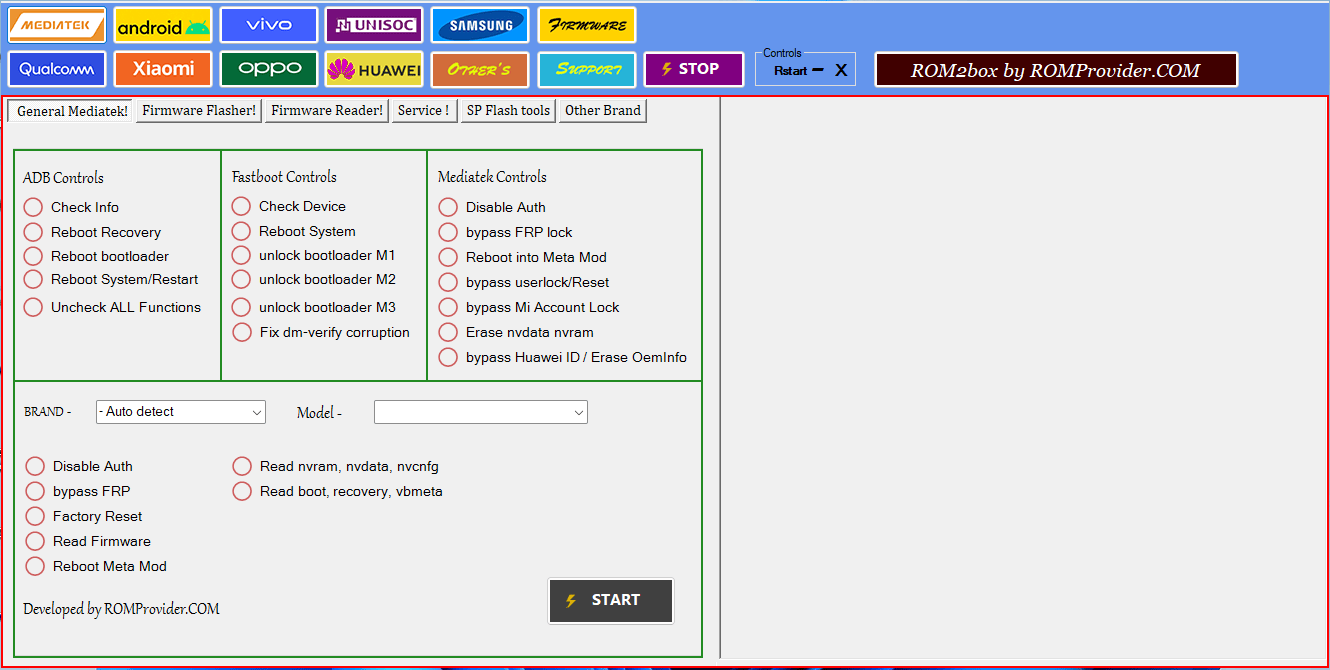Click the Android brand icon

click(x=162, y=24)
